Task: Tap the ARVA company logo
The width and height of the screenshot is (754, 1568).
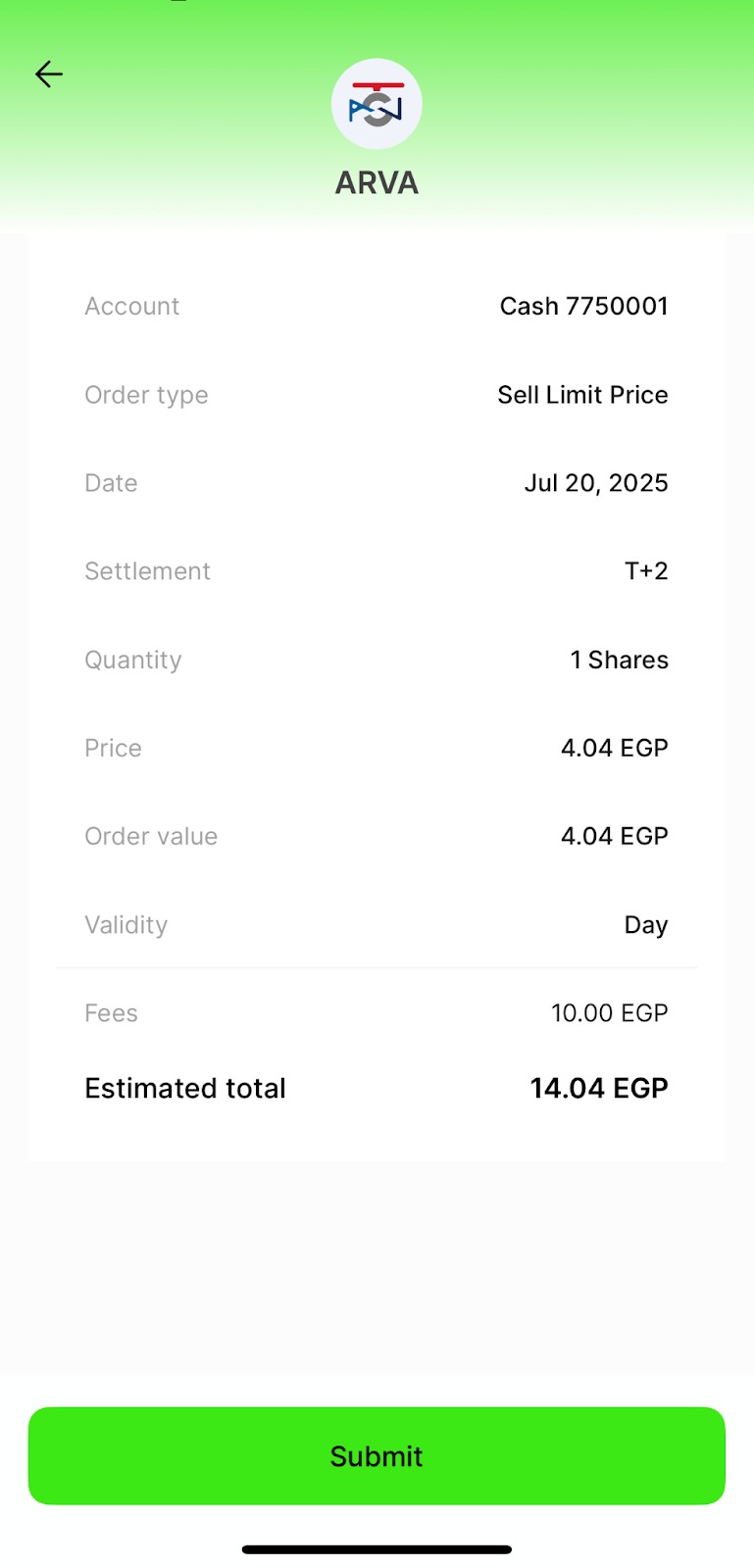Action: coord(377,105)
